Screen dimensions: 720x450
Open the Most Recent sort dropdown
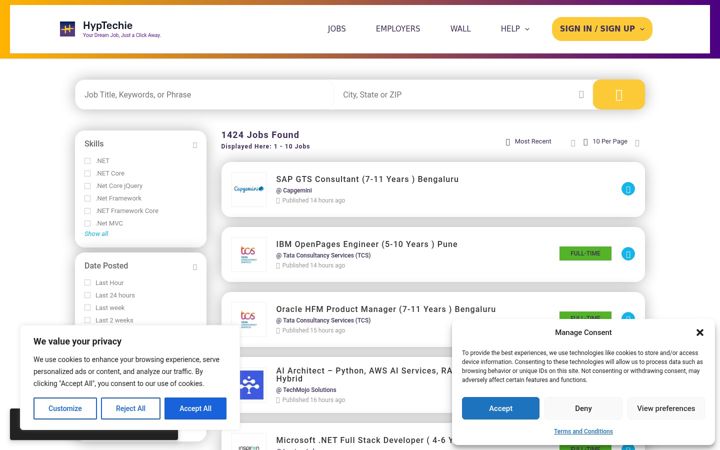pos(540,142)
